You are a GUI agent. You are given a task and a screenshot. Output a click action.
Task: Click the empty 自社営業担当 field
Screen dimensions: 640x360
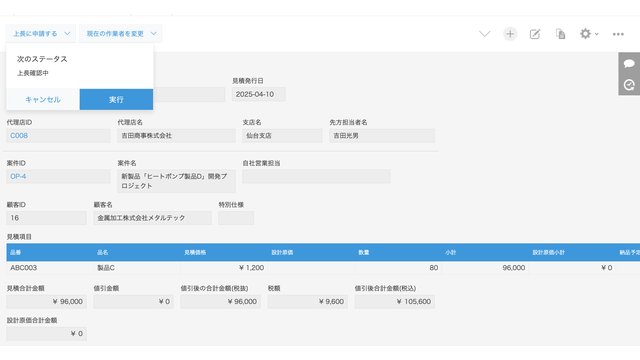click(x=316, y=176)
